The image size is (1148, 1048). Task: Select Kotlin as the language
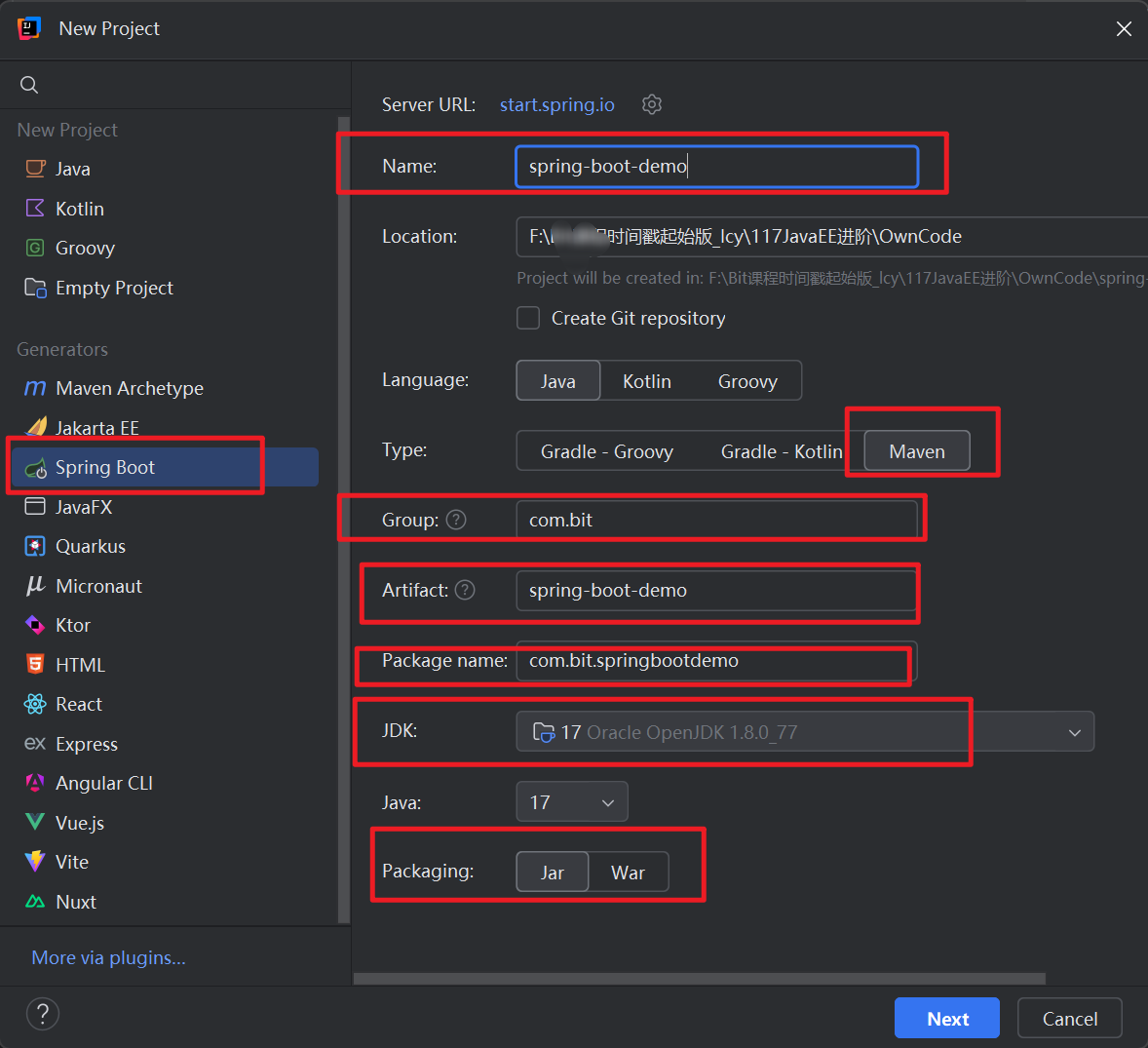tap(646, 381)
